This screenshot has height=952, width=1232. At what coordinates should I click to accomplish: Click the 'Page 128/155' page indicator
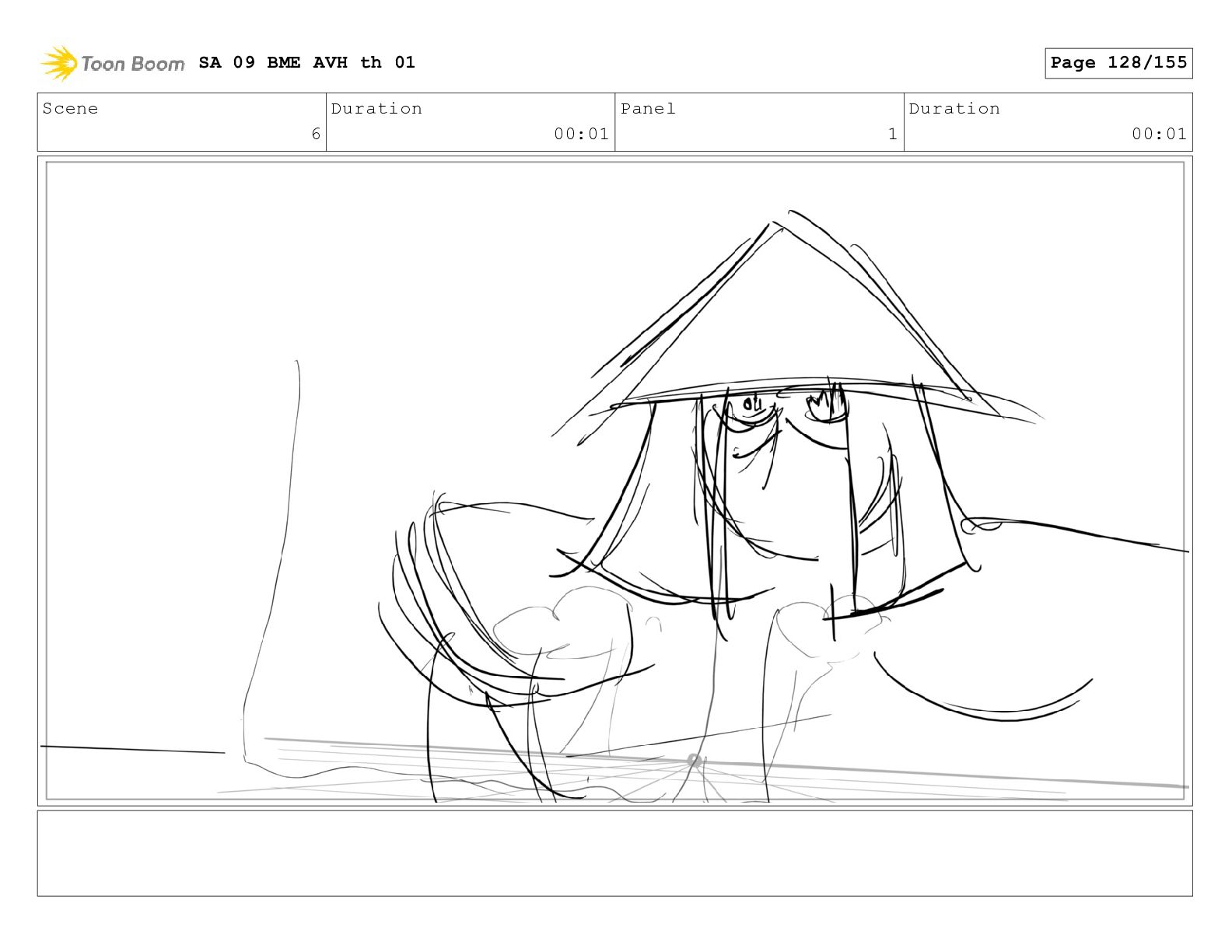pos(1118,63)
